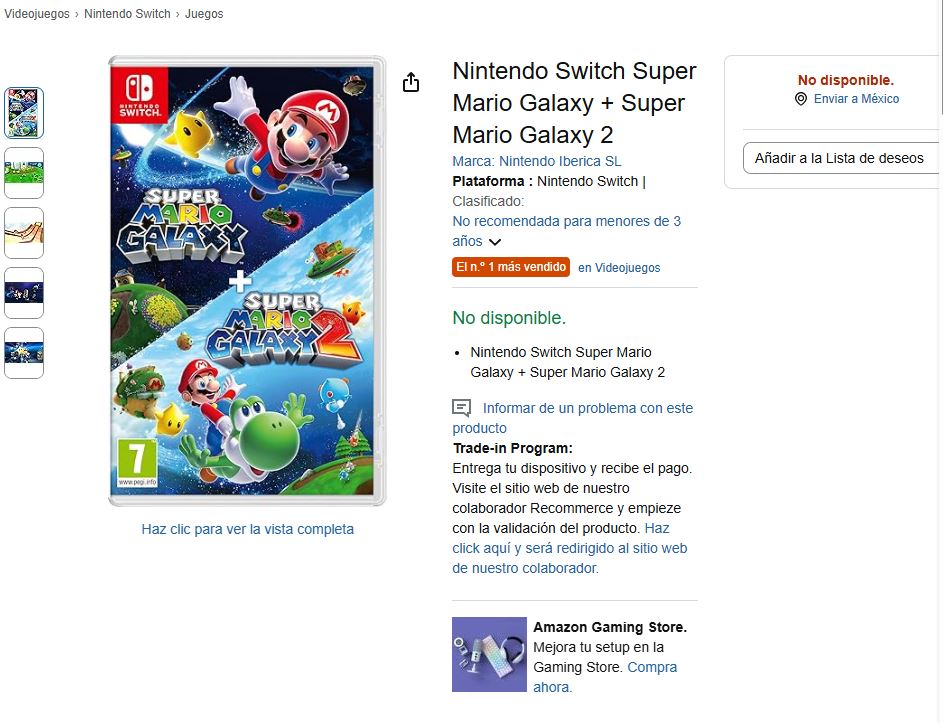This screenshot has width=943, height=723.
Task: Click 'Haz clic para ver la vista completa'
Action: [247, 529]
